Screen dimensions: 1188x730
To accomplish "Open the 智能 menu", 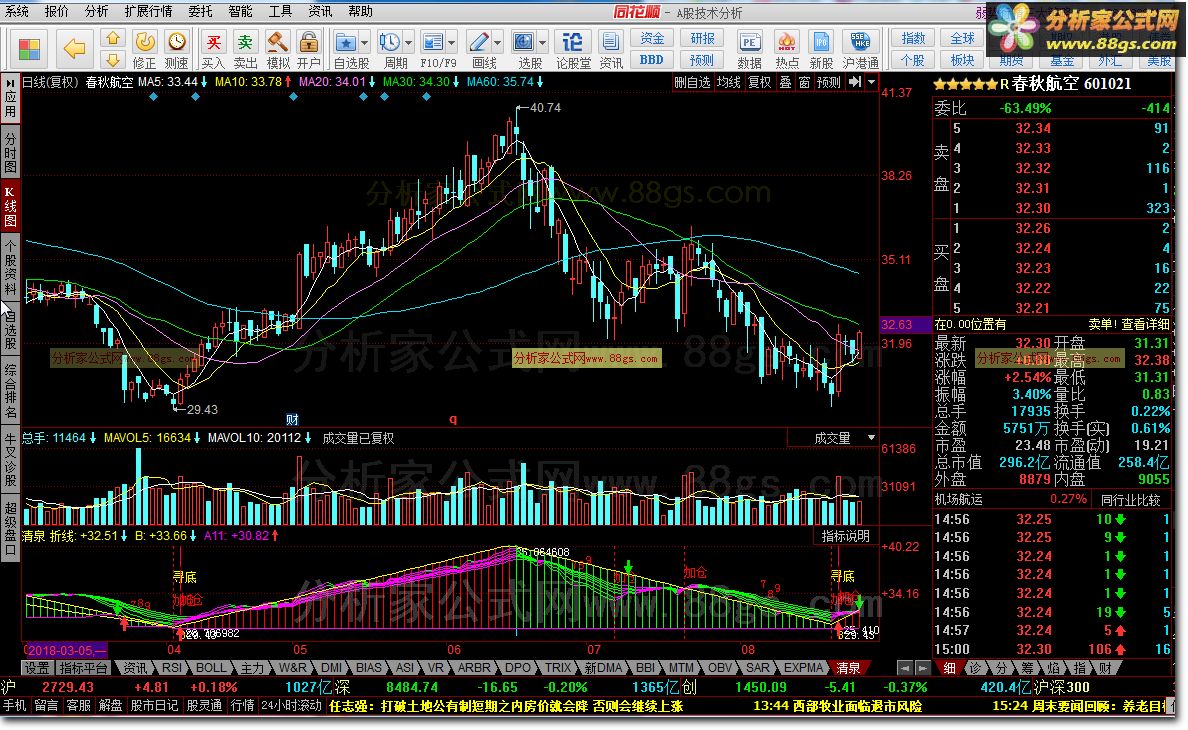I will click(240, 11).
